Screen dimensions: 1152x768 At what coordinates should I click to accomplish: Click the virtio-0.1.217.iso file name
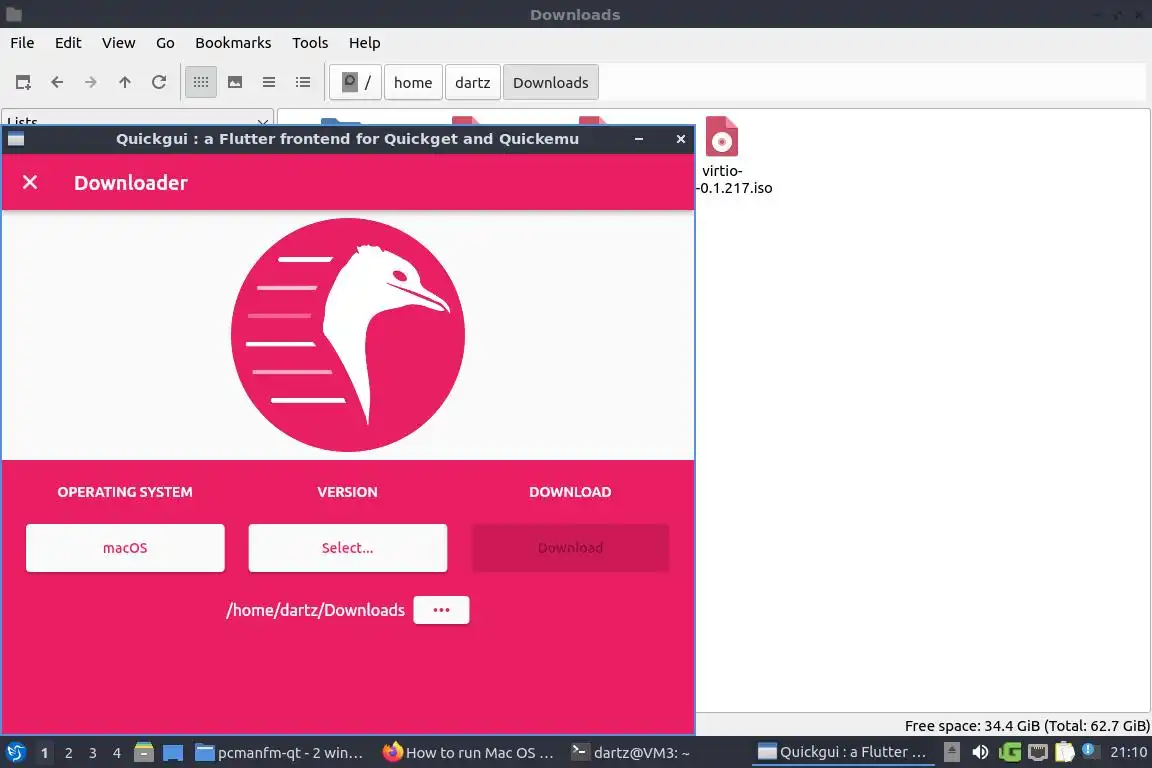coord(735,179)
